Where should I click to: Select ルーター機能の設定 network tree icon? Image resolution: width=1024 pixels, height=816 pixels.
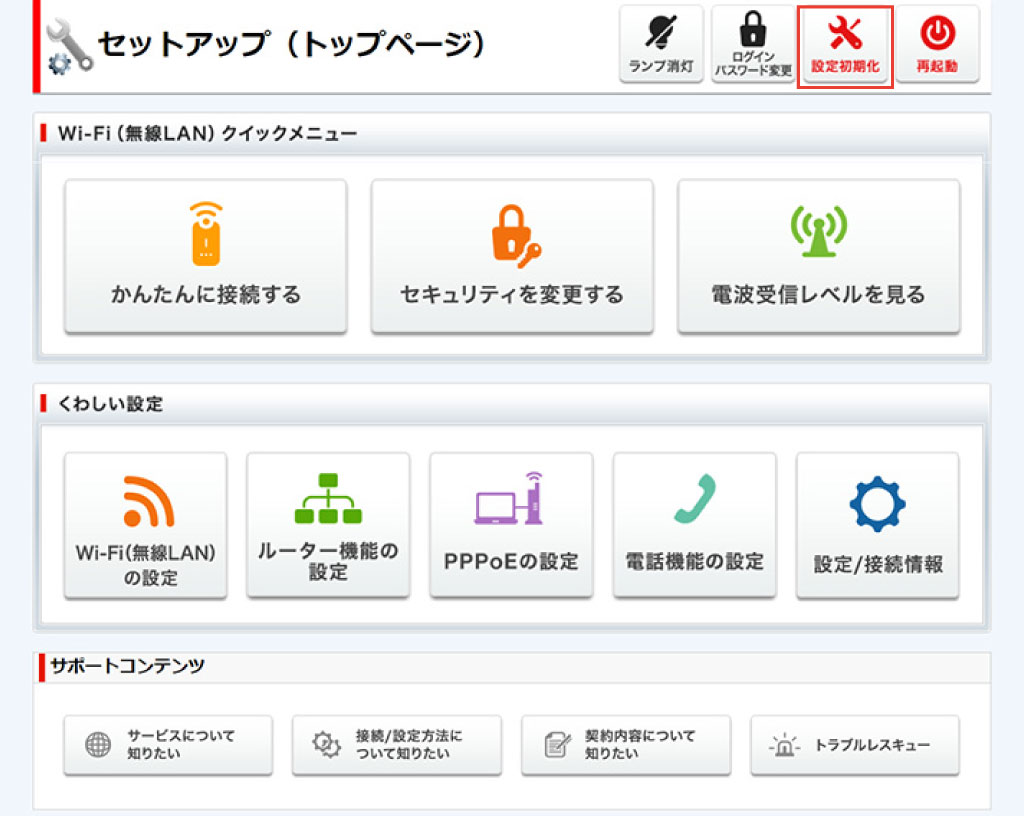coord(328,498)
